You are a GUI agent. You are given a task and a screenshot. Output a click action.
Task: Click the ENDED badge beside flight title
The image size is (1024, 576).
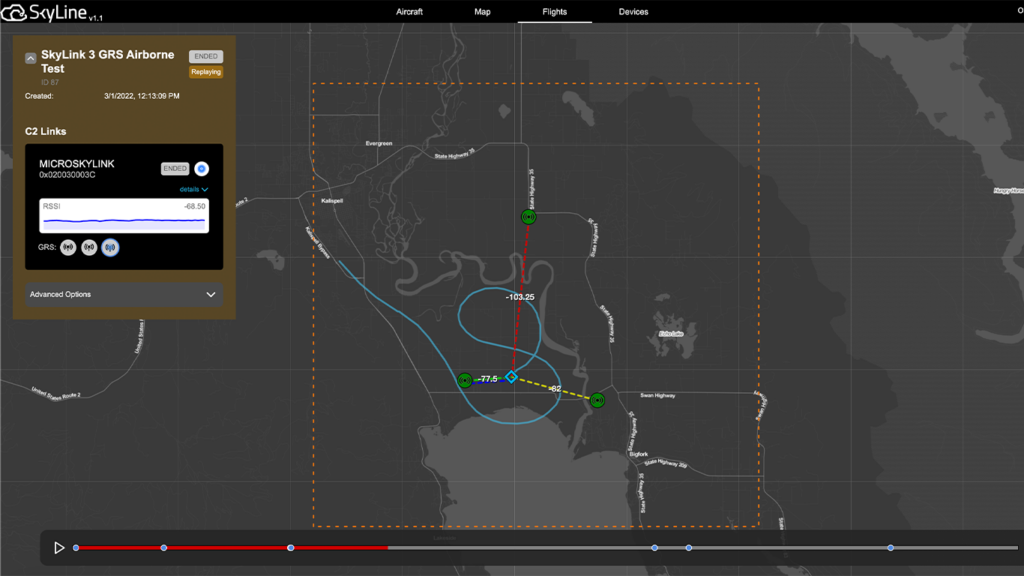(206, 56)
